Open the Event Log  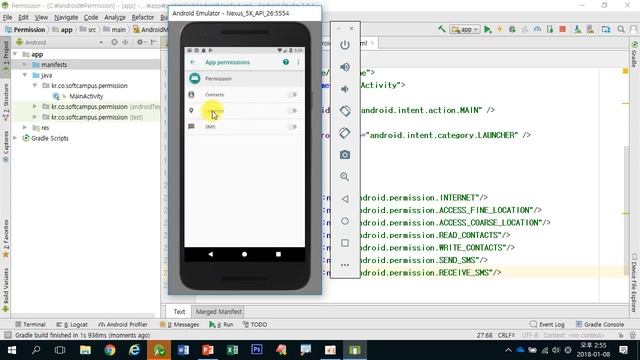[547, 324]
